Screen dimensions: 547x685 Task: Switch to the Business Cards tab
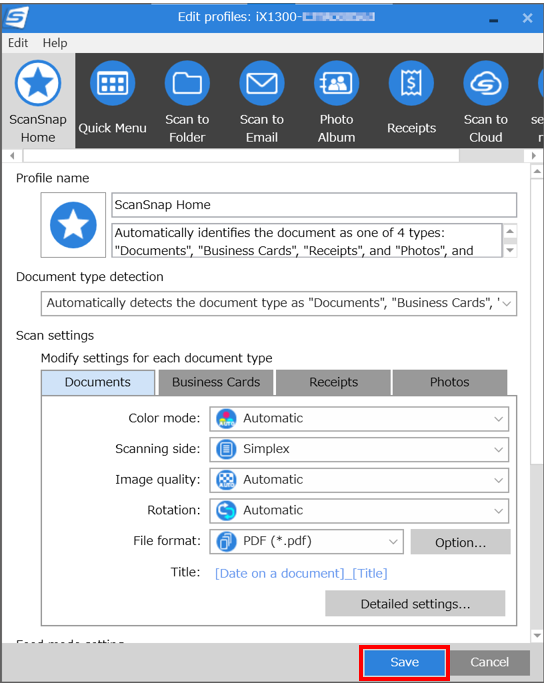coord(216,382)
